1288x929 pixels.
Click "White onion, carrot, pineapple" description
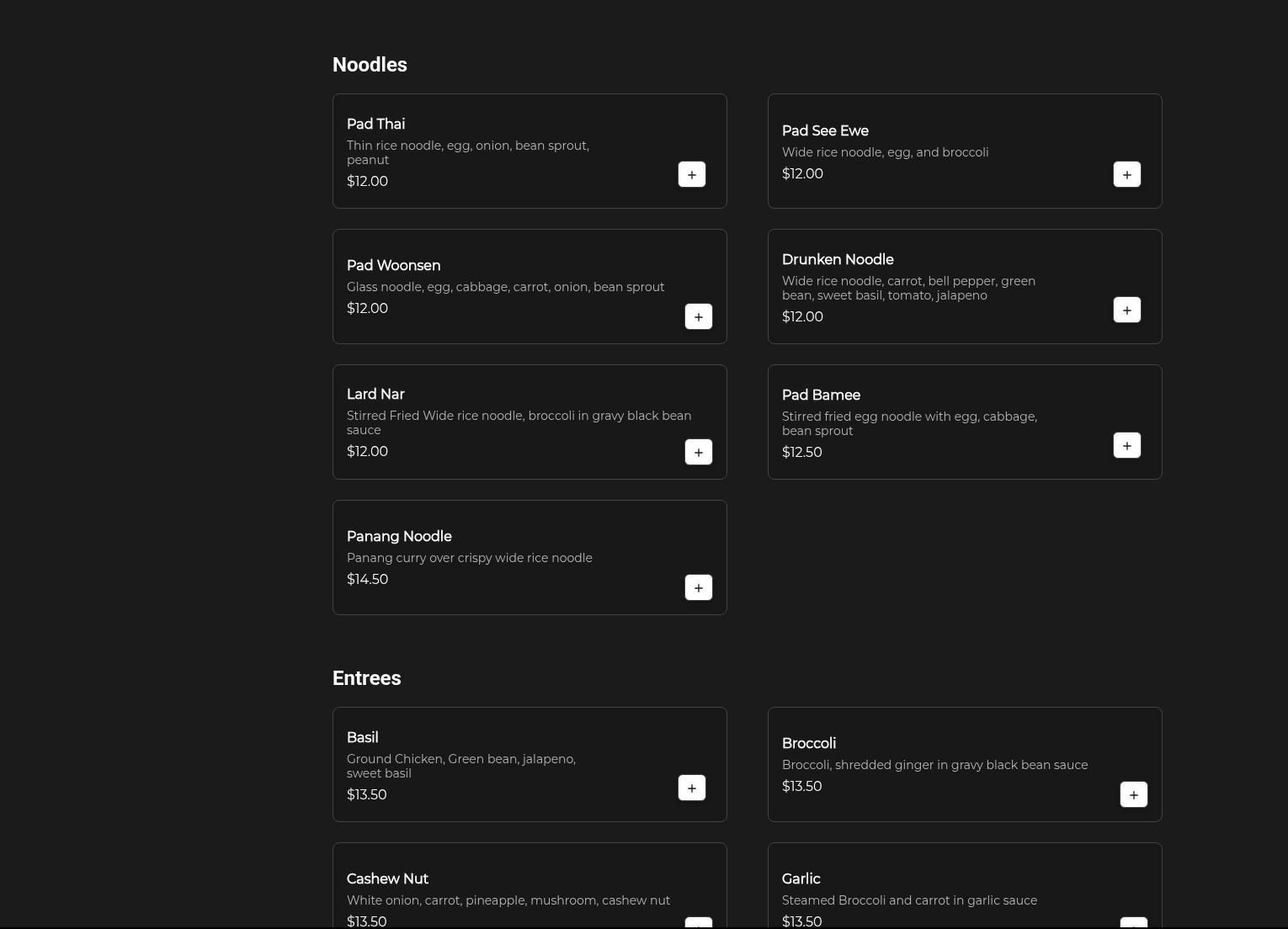pyautogui.click(x=508, y=900)
